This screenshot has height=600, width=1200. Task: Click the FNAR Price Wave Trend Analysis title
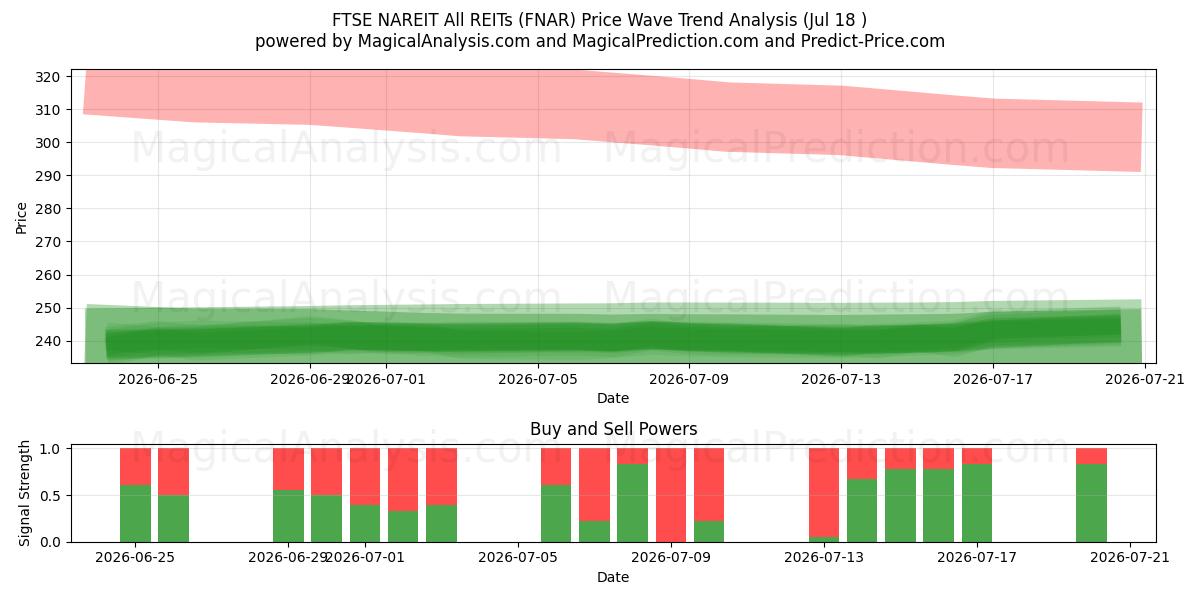pos(600,20)
